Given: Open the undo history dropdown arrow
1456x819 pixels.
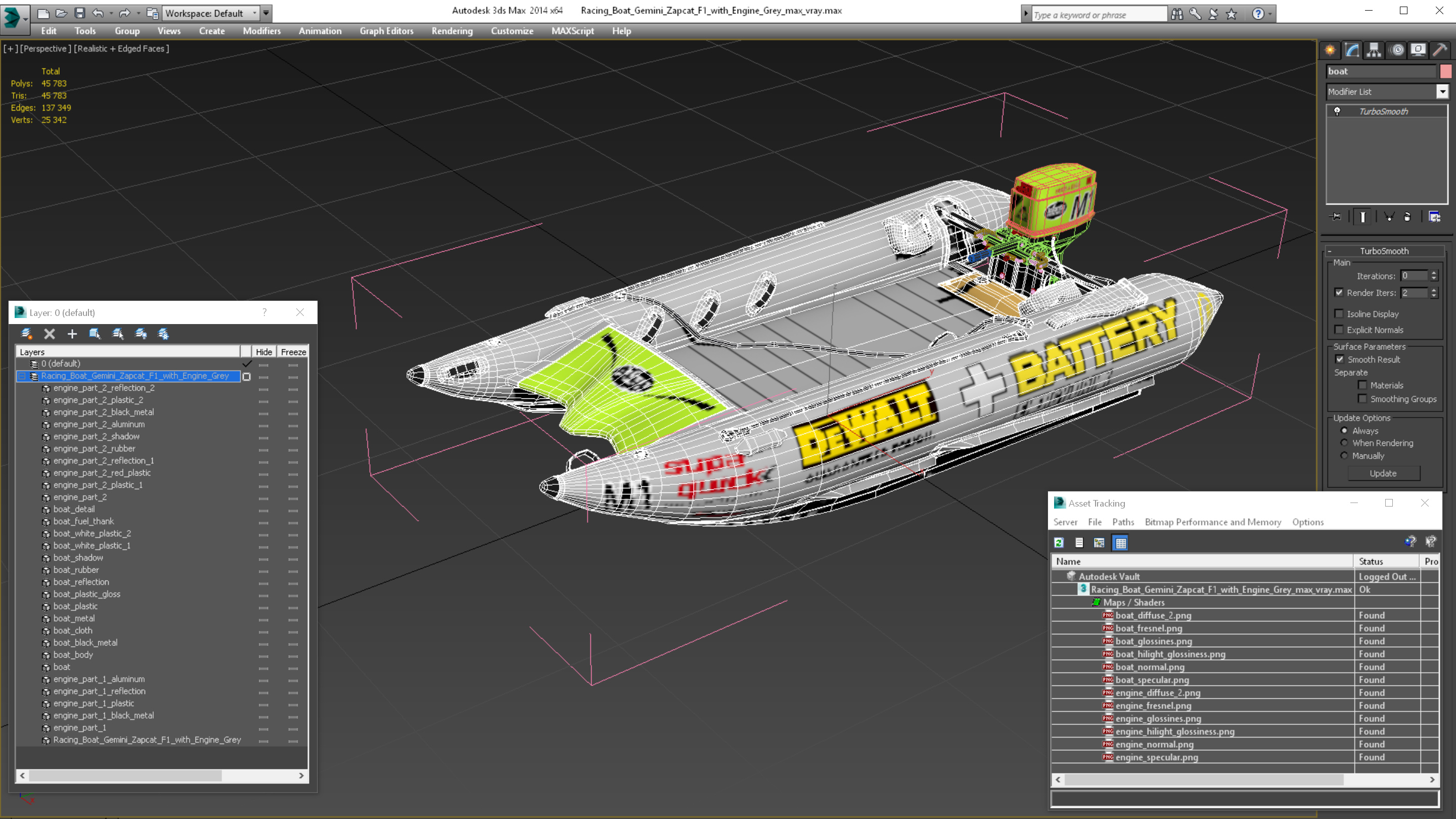Looking at the screenshot, I should tap(111, 13).
